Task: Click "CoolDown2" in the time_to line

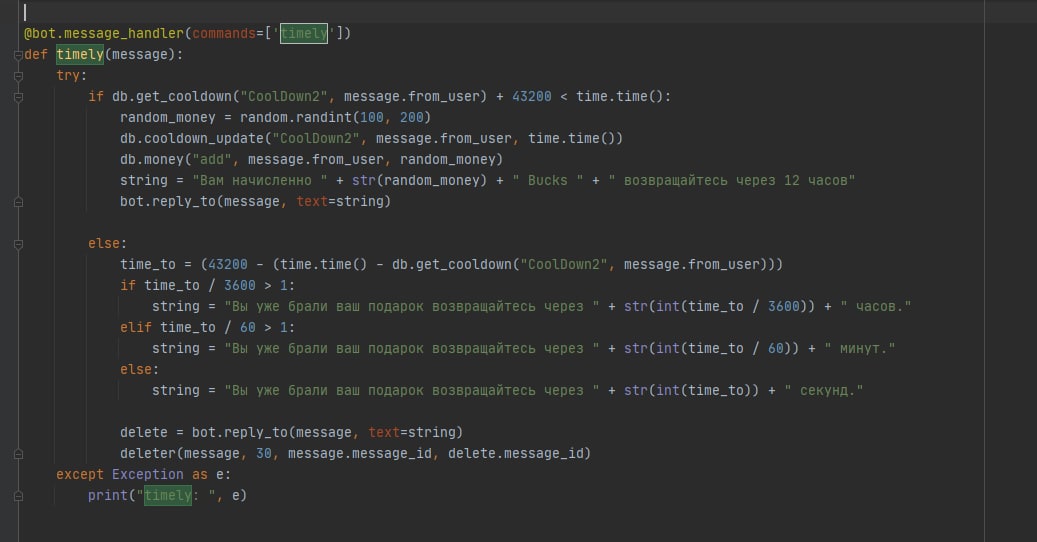Action: coord(564,264)
